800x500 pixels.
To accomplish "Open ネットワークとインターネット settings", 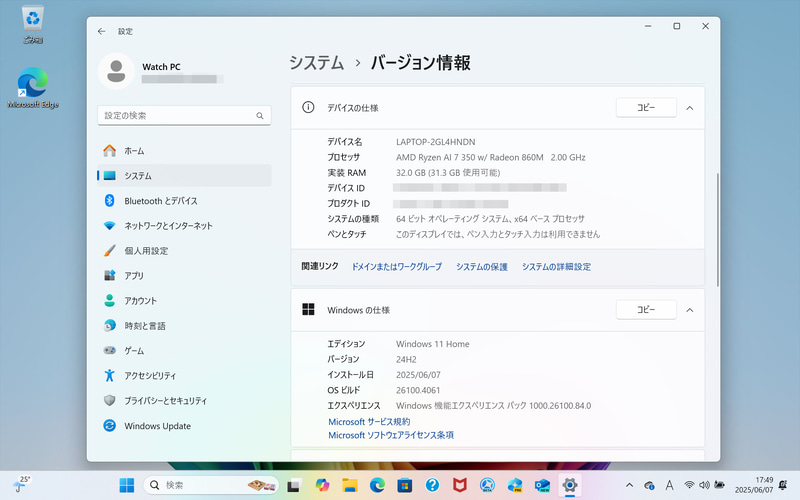I will [184, 226].
